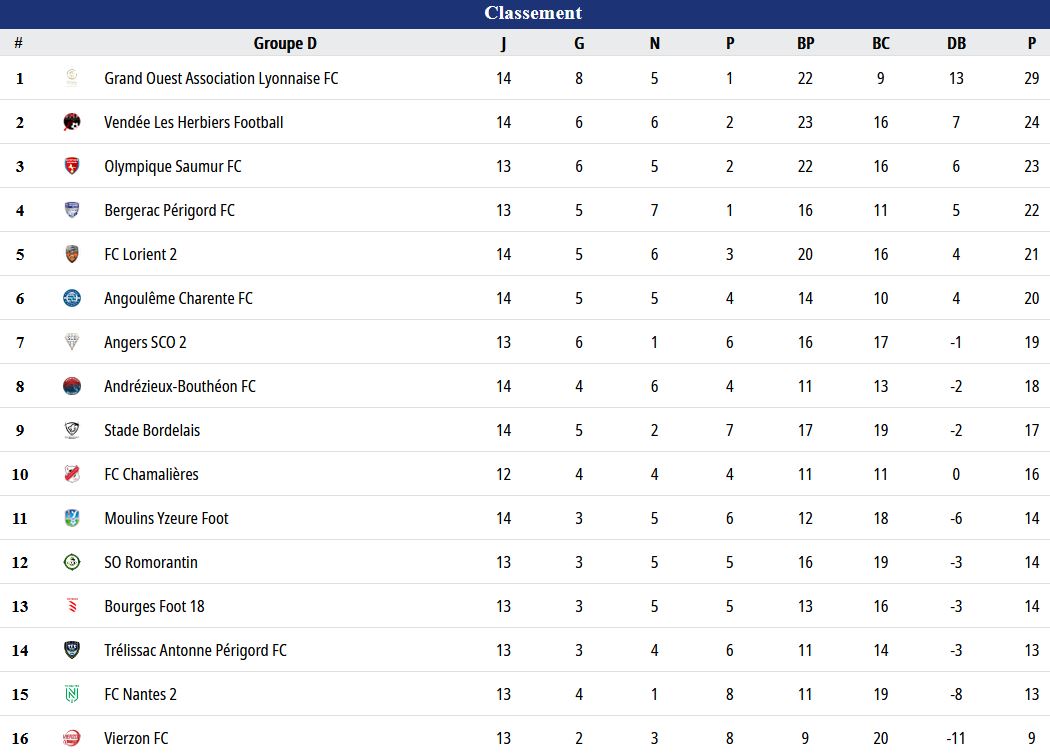Select the DB goal difference column header
The height and width of the screenshot is (754, 1050).
coord(956,44)
